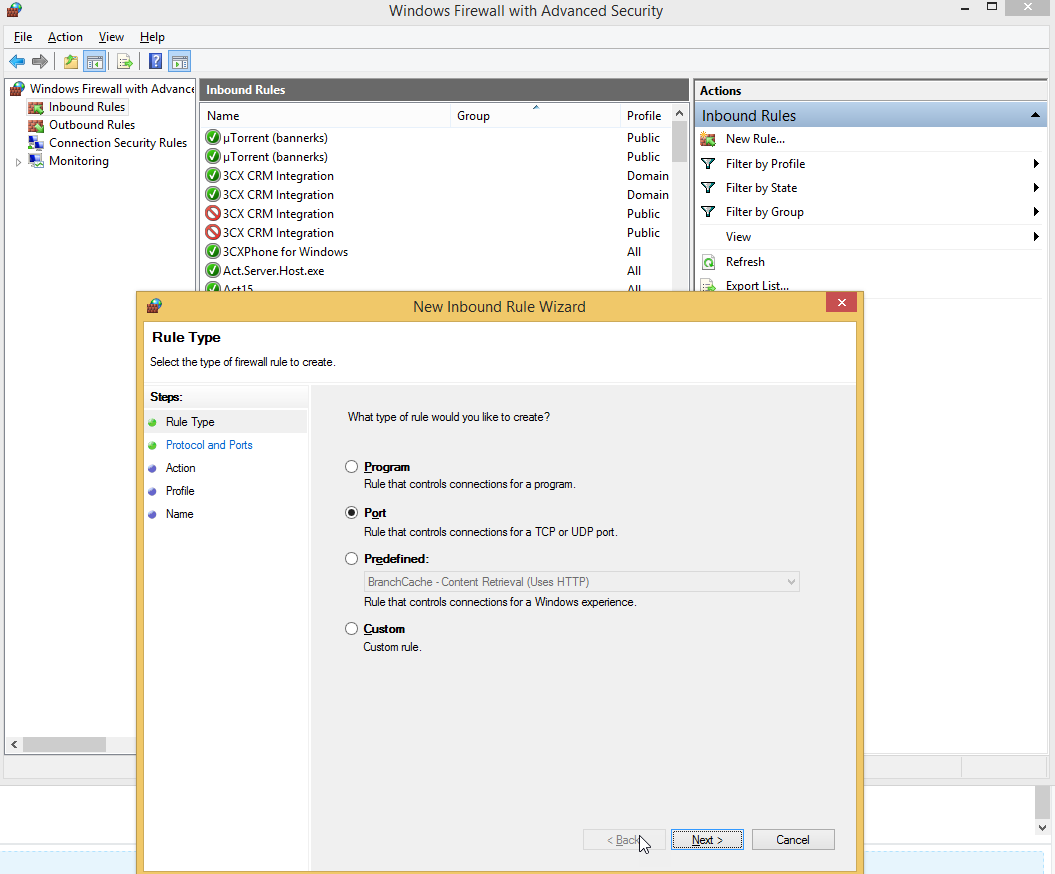
Task: Open the File menu
Action: [23, 37]
